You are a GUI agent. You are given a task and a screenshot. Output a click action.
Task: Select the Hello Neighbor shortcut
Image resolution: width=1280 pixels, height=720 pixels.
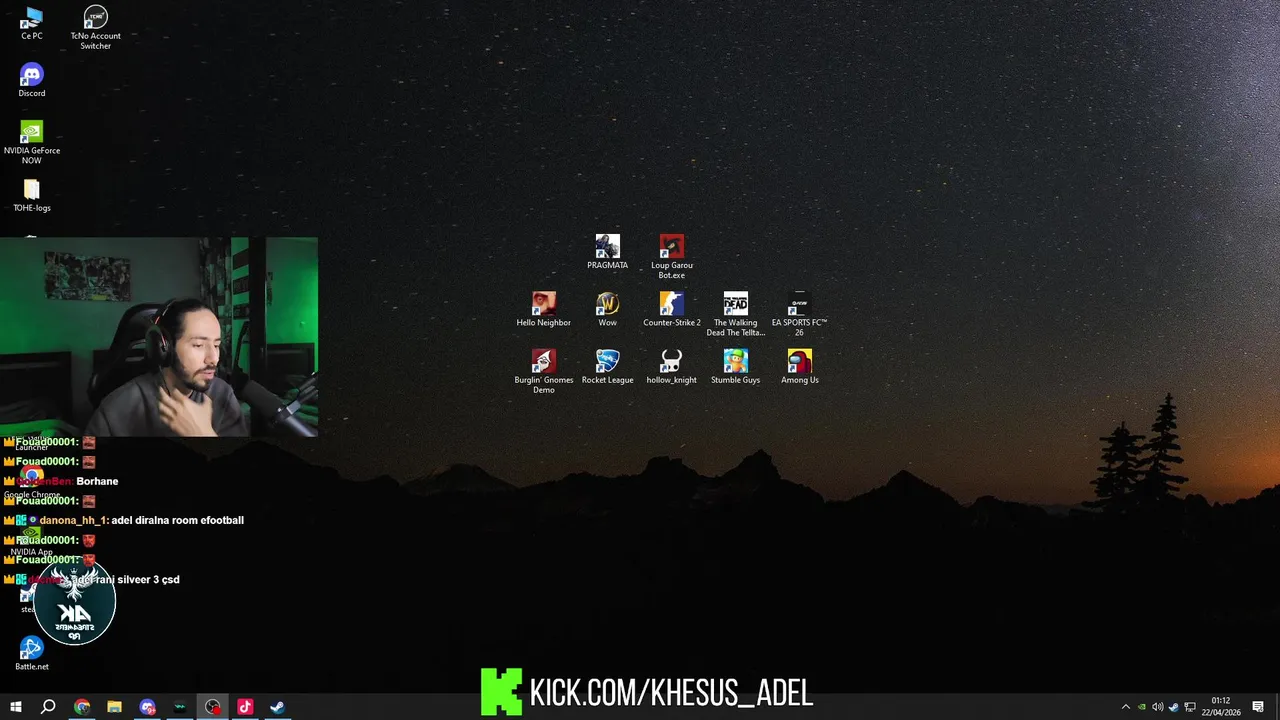(543, 310)
